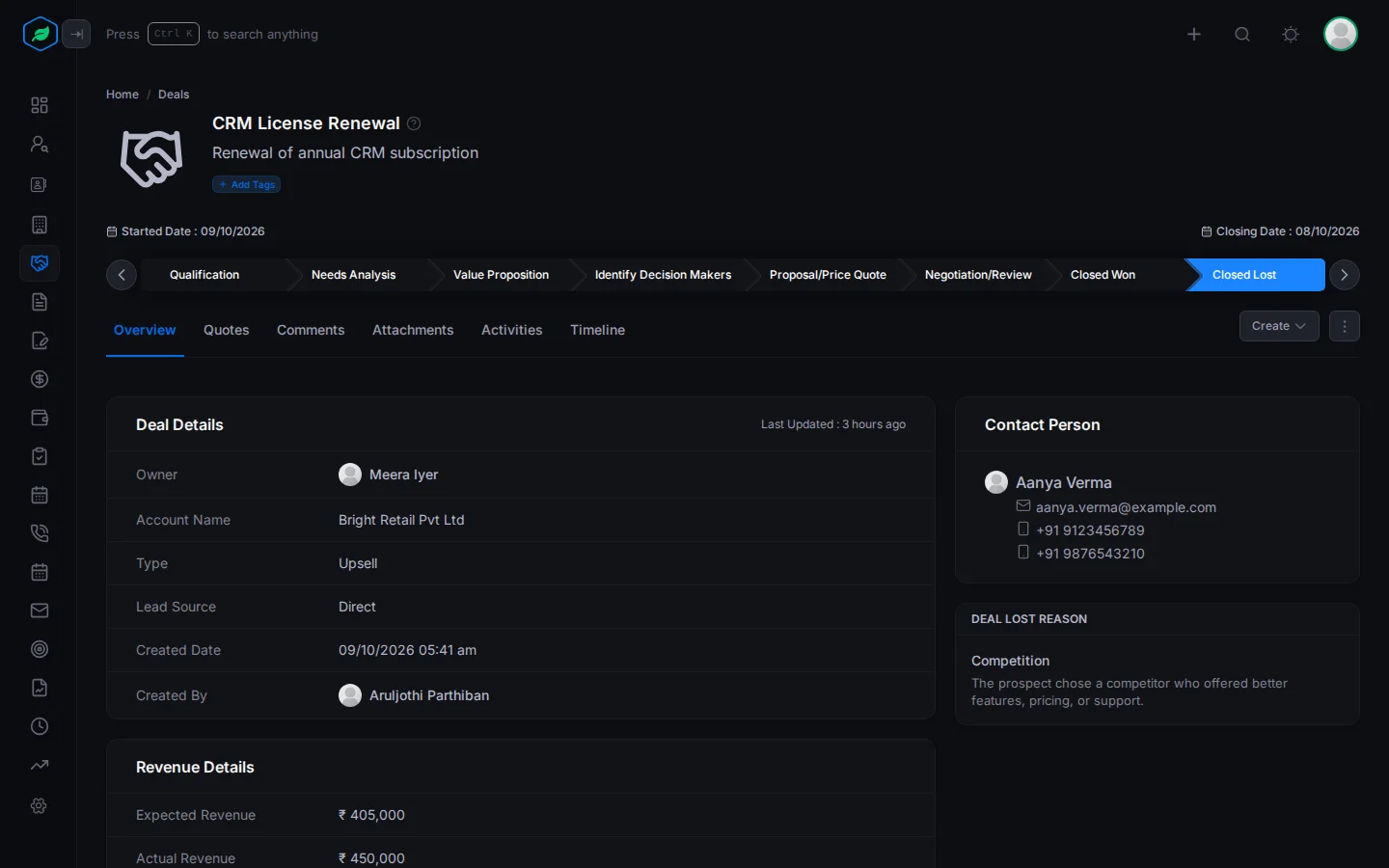1389x868 pixels.
Task: Click the Upsell type value
Action: click(x=358, y=563)
